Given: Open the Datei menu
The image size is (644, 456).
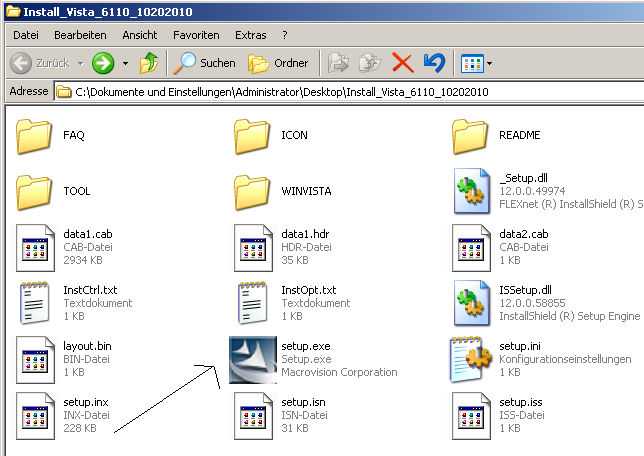Looking at the screenshot, I should pos(26,35).
